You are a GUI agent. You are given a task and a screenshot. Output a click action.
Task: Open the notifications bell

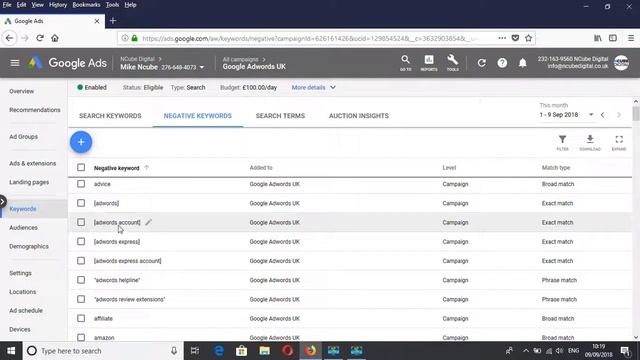click(522, 63)
